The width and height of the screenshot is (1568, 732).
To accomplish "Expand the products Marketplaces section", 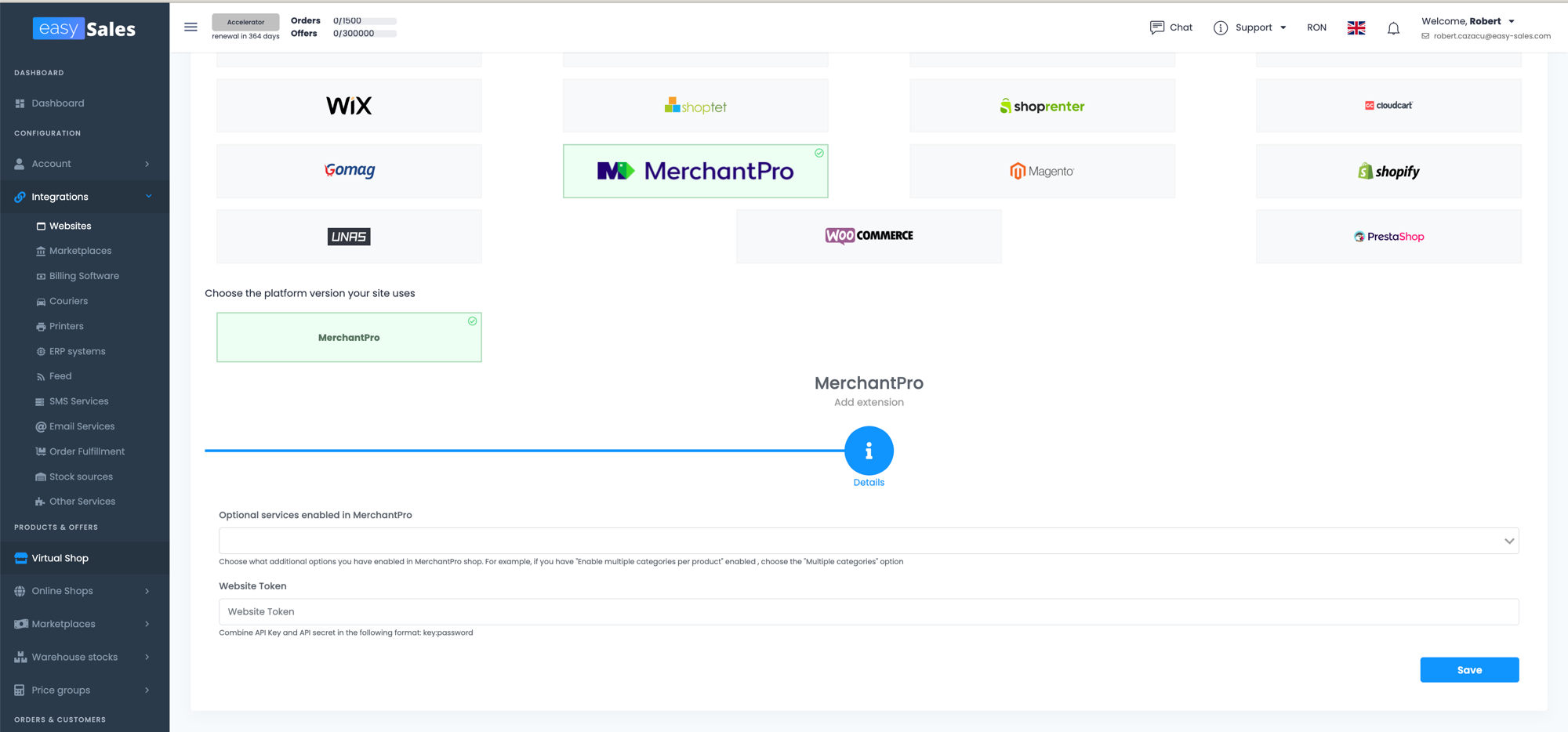I will tap(147, 624).
